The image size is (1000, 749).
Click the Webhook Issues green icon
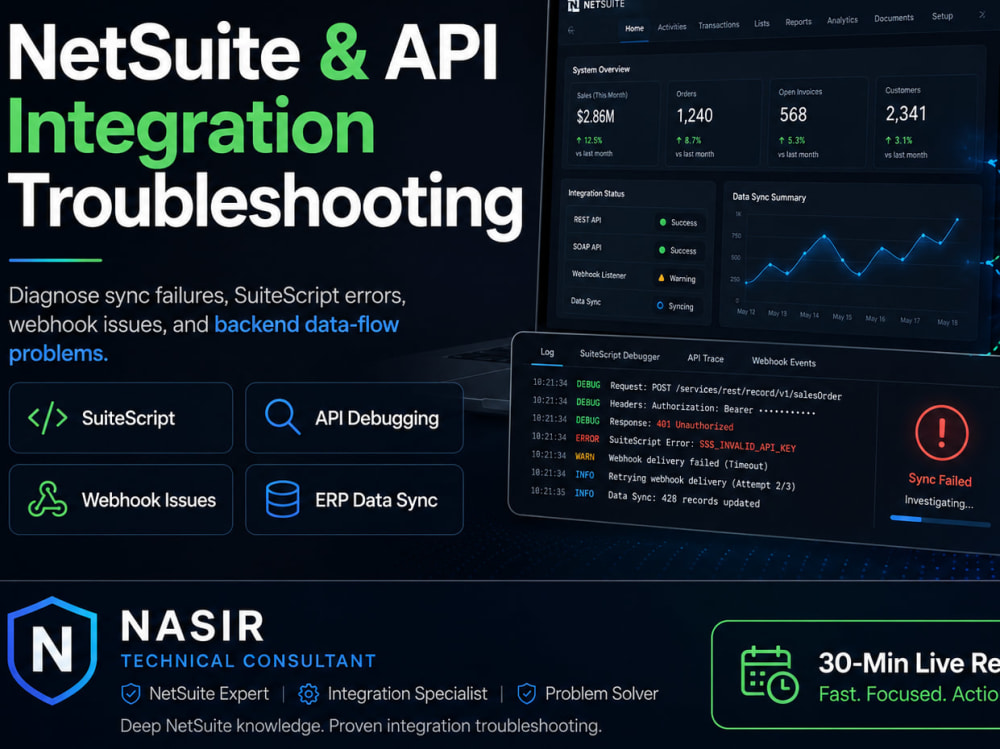[x=48, y=499]
